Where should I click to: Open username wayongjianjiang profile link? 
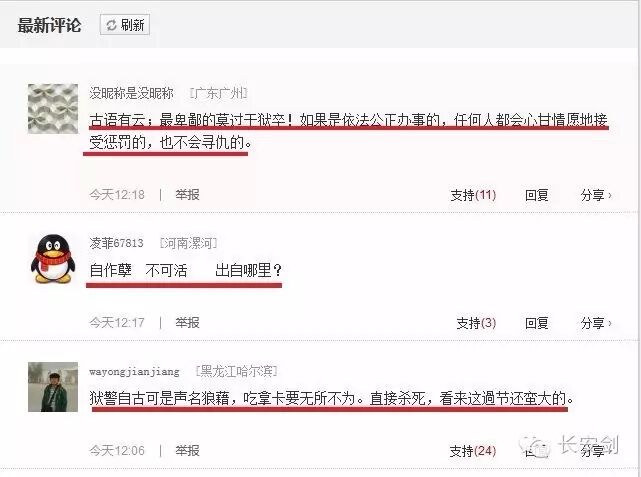134,372
